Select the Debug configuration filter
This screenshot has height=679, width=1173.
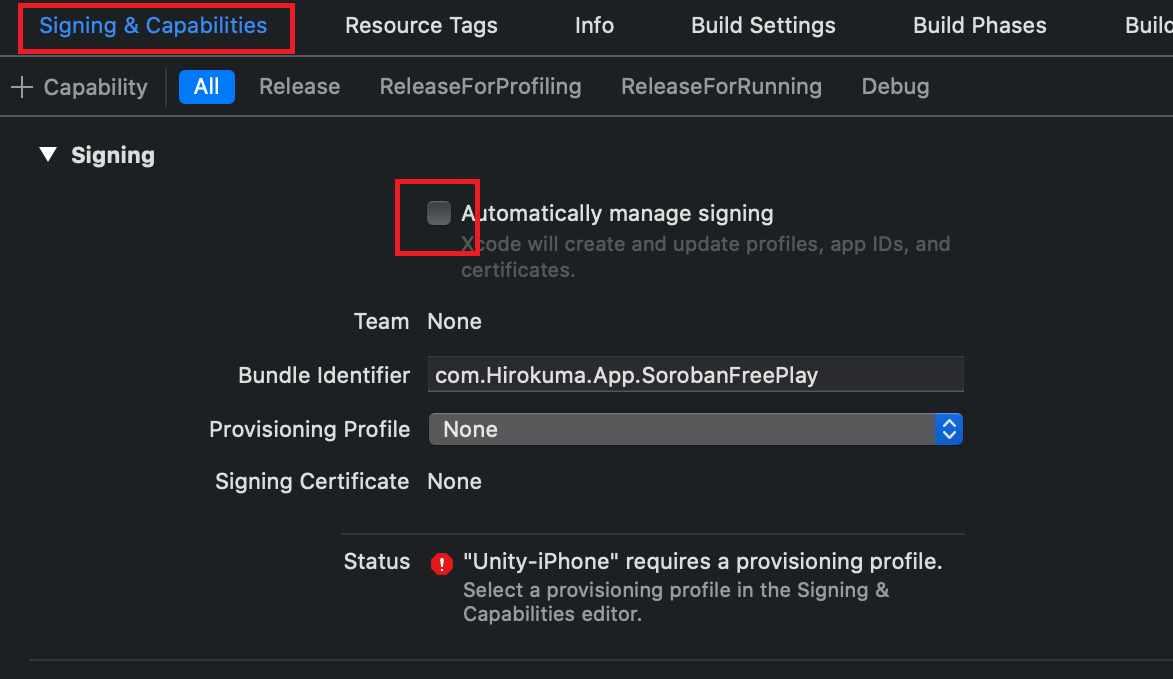894,86
